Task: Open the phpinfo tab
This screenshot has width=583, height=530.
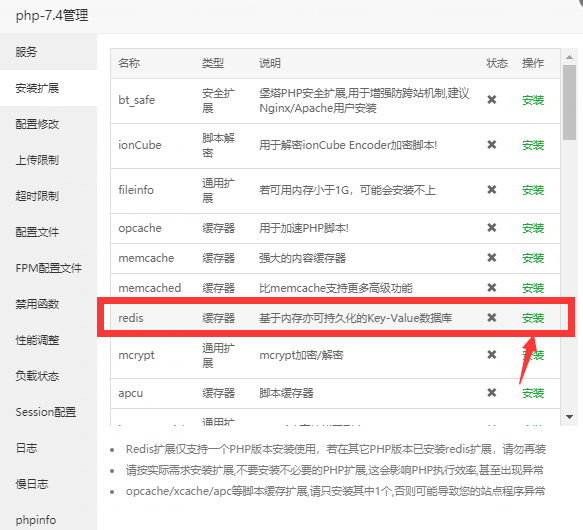Action: [x=48, y=520]
